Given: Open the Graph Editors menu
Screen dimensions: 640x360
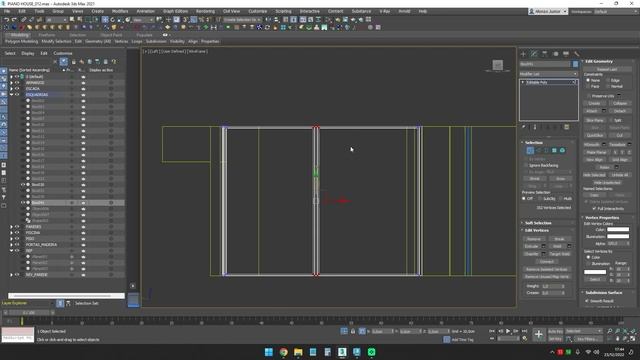Looking at the screenshot, I should point(176,11).
